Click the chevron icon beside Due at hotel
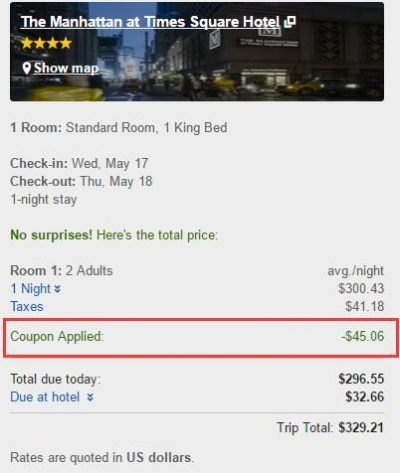Viewport: 400px width, 473px height. [90, 397]
